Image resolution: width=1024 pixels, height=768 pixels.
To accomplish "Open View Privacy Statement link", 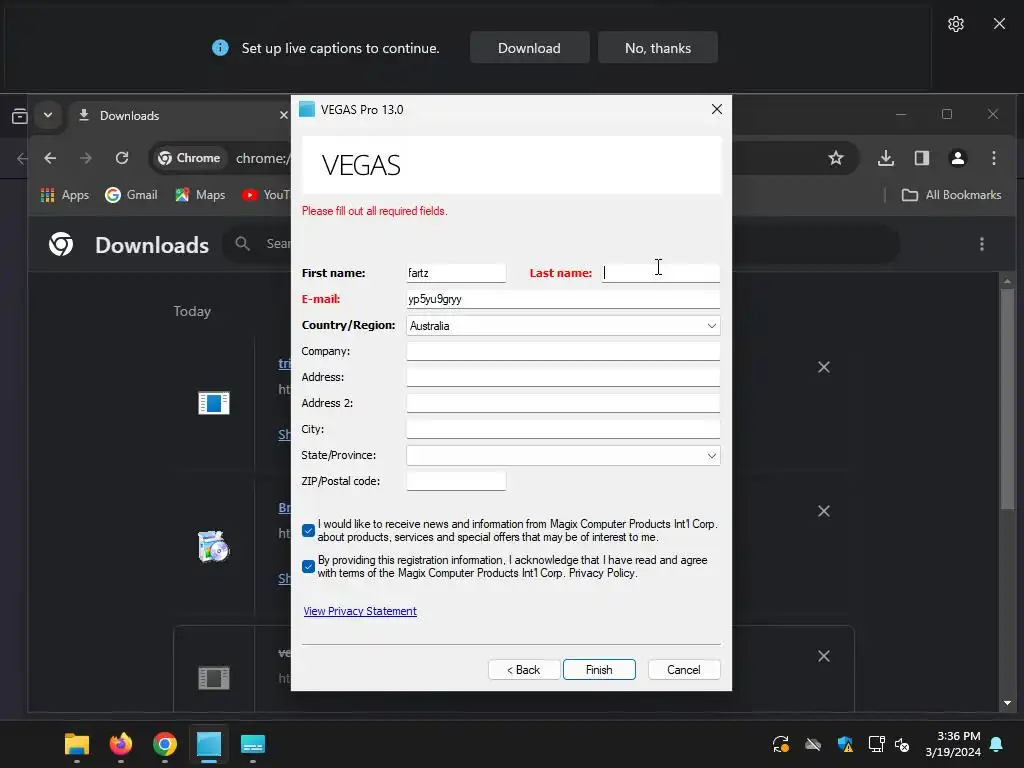I will click(360, 611).
